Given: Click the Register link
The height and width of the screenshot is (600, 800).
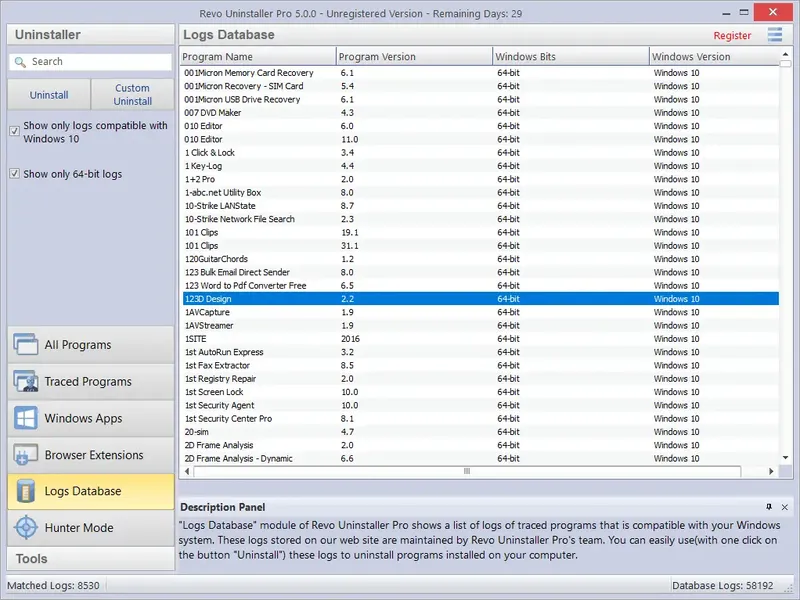Looking at the screenshot, I should pyautogui.click(x=733, y=35).
